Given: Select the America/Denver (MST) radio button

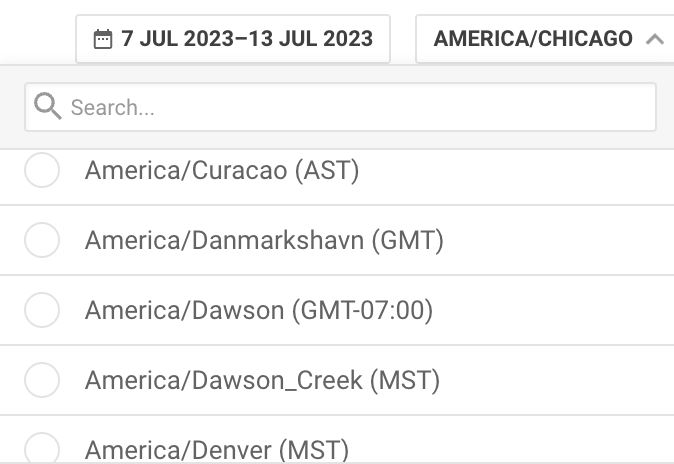Looking at the screenshot, I should tap(42, 449).
